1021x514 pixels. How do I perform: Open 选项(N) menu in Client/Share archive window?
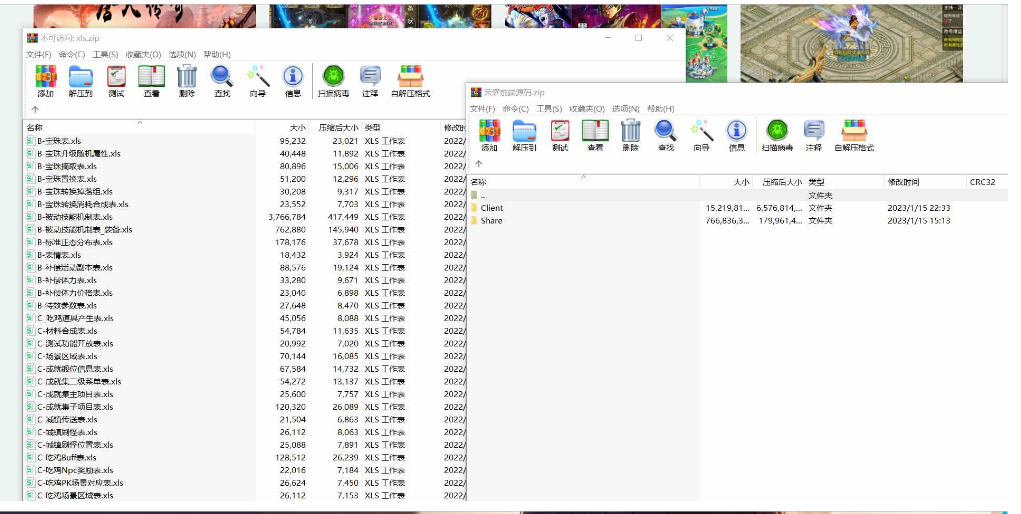pos(625,109)
